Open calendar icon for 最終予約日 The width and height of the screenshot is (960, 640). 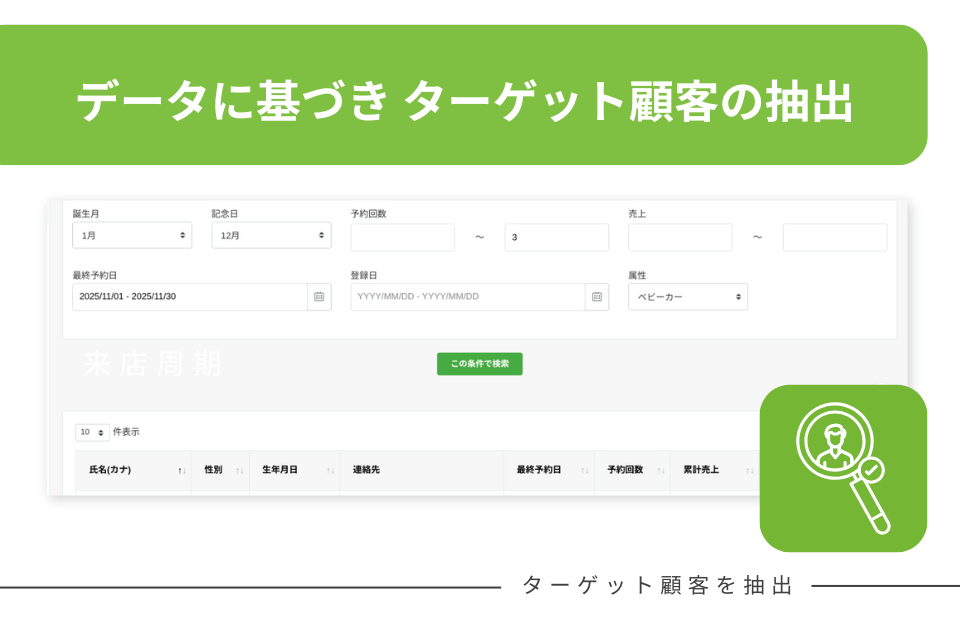(x=319, y=297)
